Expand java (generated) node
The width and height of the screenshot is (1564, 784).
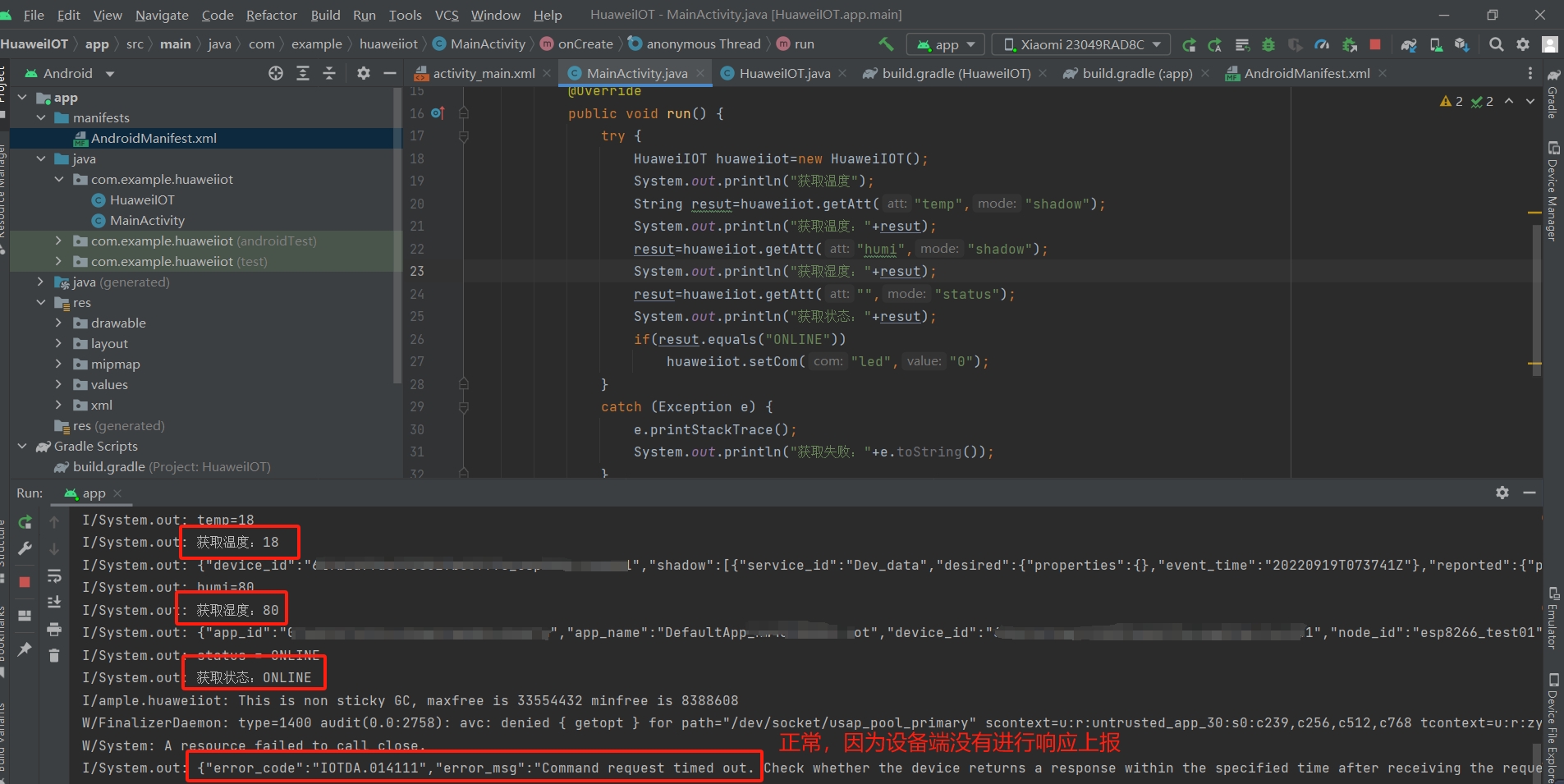tap(41, 282)
